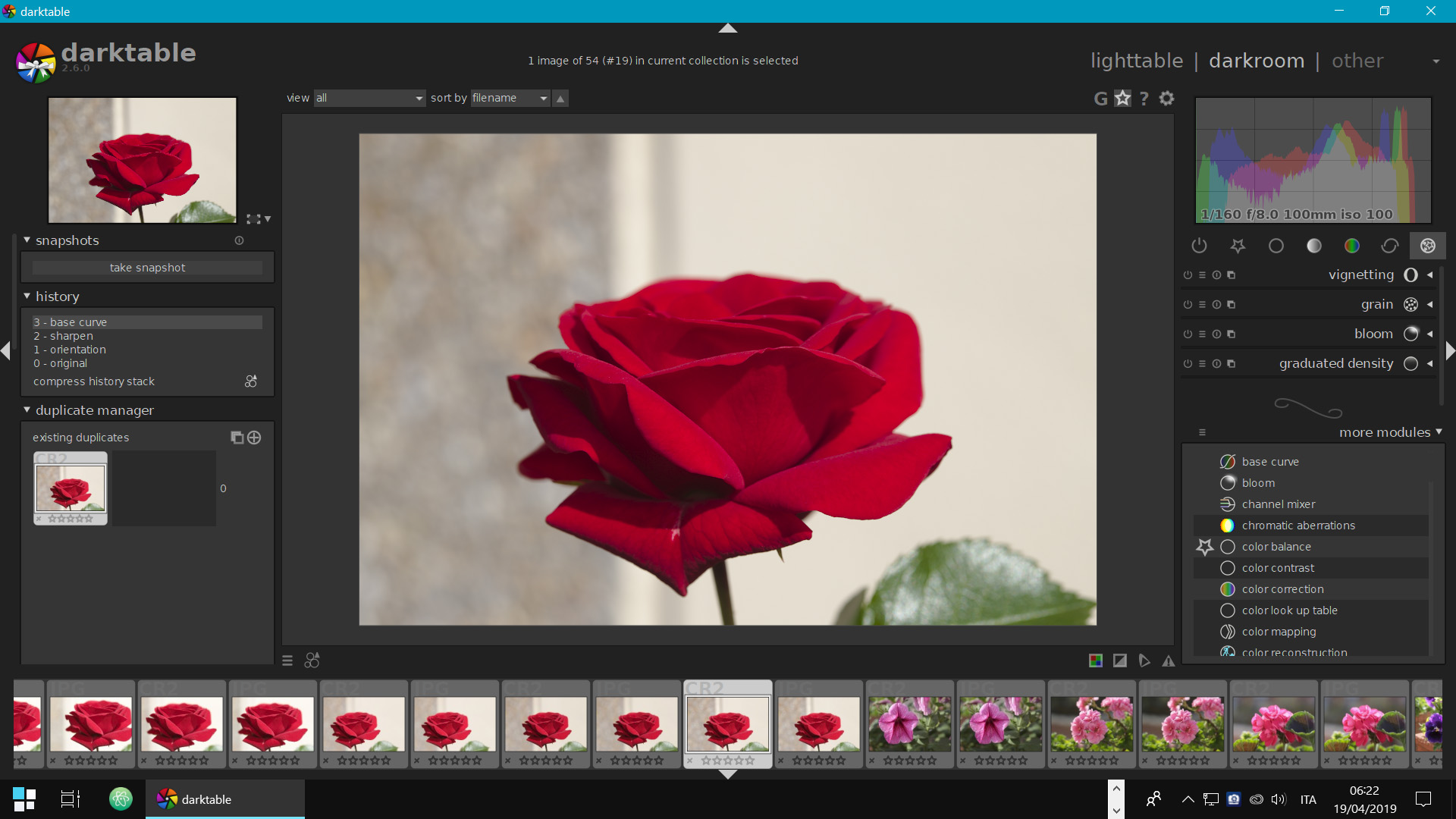
Task: Click create duplicate plus icon
Action: (x=254, y=438)
